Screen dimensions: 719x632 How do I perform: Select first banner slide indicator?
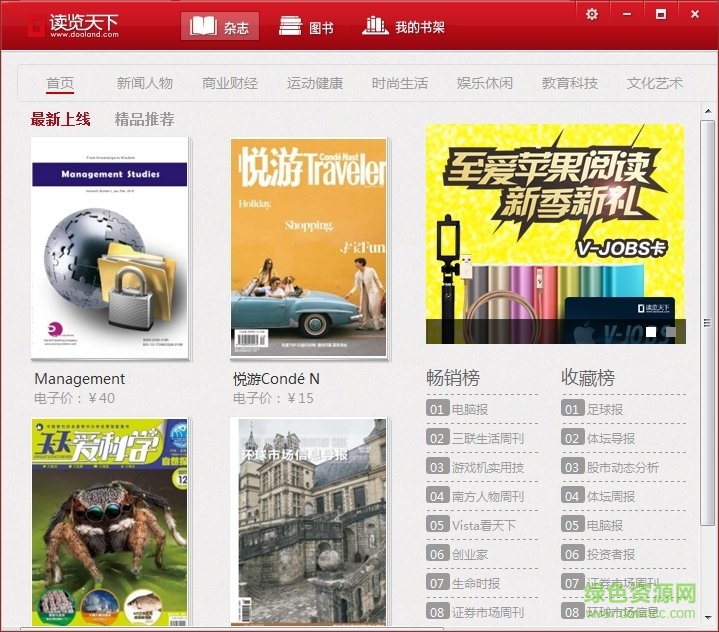651,332
